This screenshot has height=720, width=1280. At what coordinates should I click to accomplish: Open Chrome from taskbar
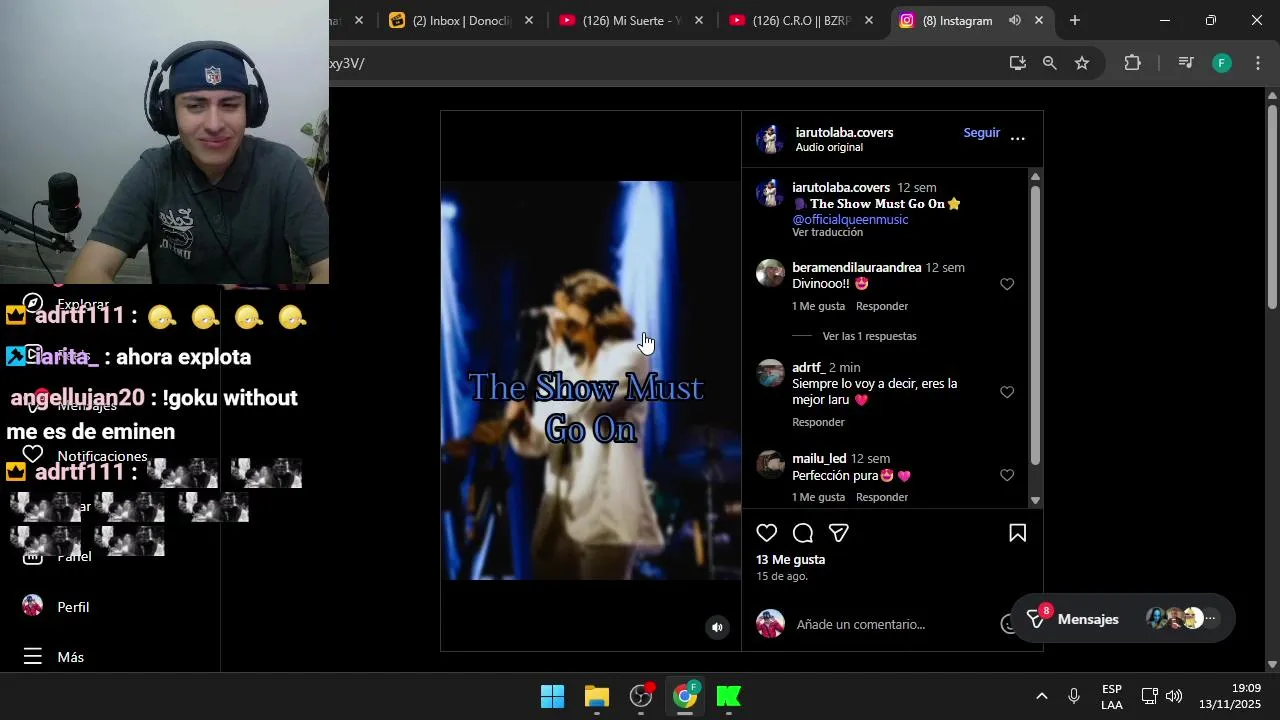coord(685,696)
